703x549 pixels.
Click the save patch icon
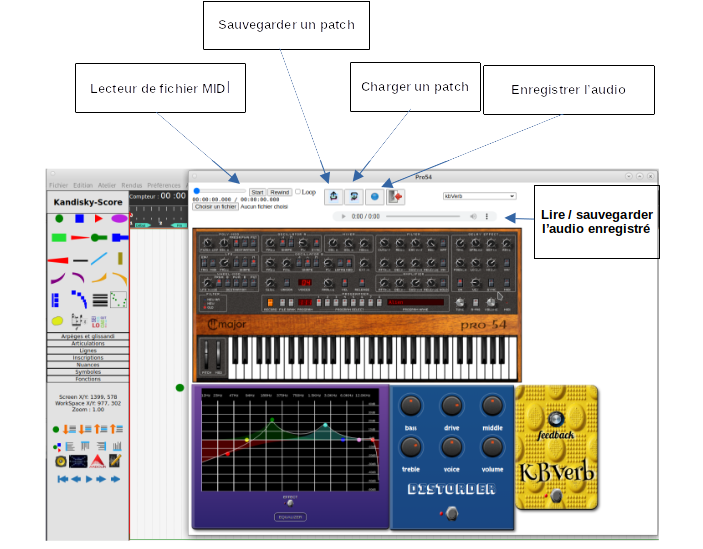[335, 197]
